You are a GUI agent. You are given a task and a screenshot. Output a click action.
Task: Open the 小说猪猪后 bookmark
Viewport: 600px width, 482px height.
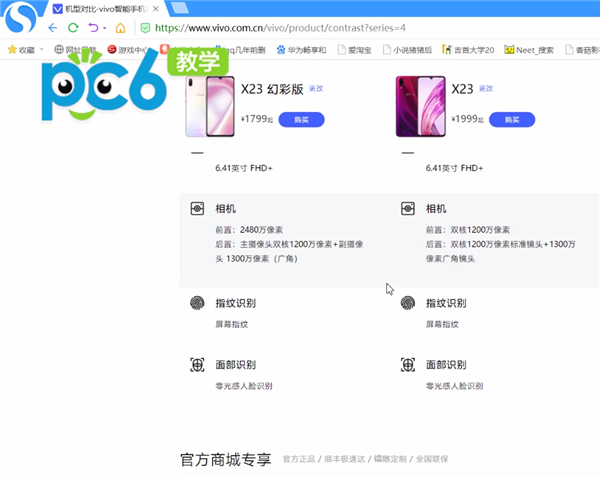pyautogui.click(x=407, y=50)
